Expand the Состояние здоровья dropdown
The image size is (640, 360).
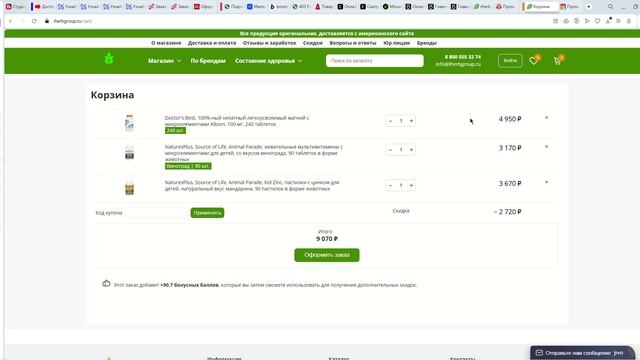tap(269, 61)
